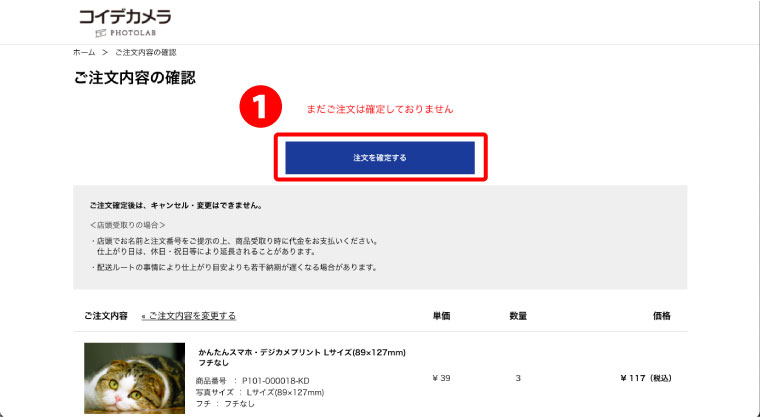Click the ご注文内容 section label
The width and height of the screenshot is (760, 417).
point(106,316)
